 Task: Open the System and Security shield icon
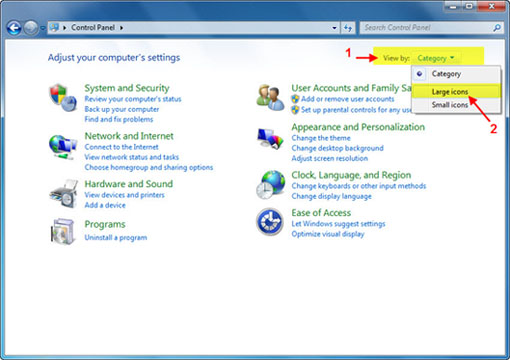[x=63, y=97]
